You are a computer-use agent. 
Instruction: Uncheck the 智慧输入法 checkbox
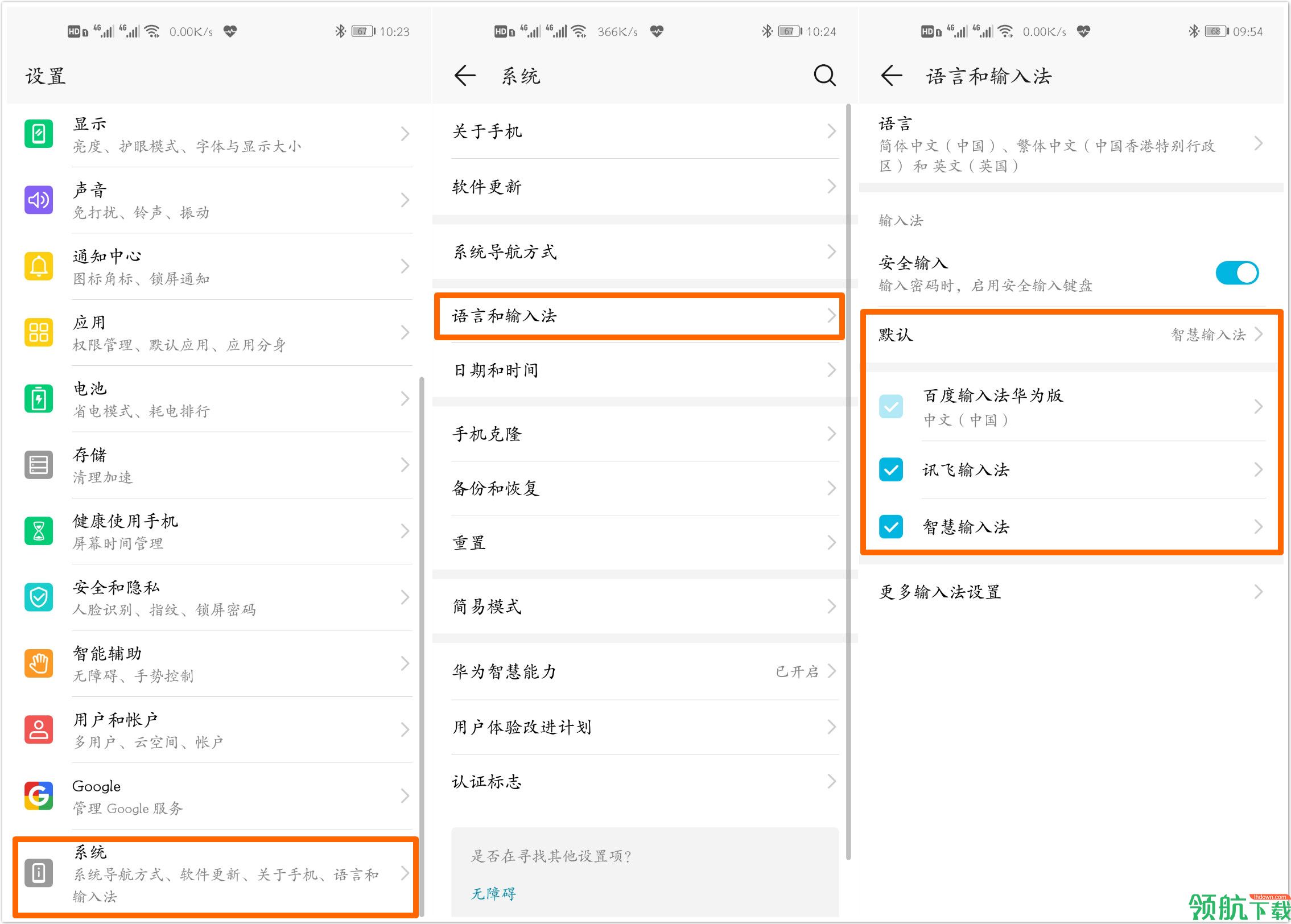890,527
